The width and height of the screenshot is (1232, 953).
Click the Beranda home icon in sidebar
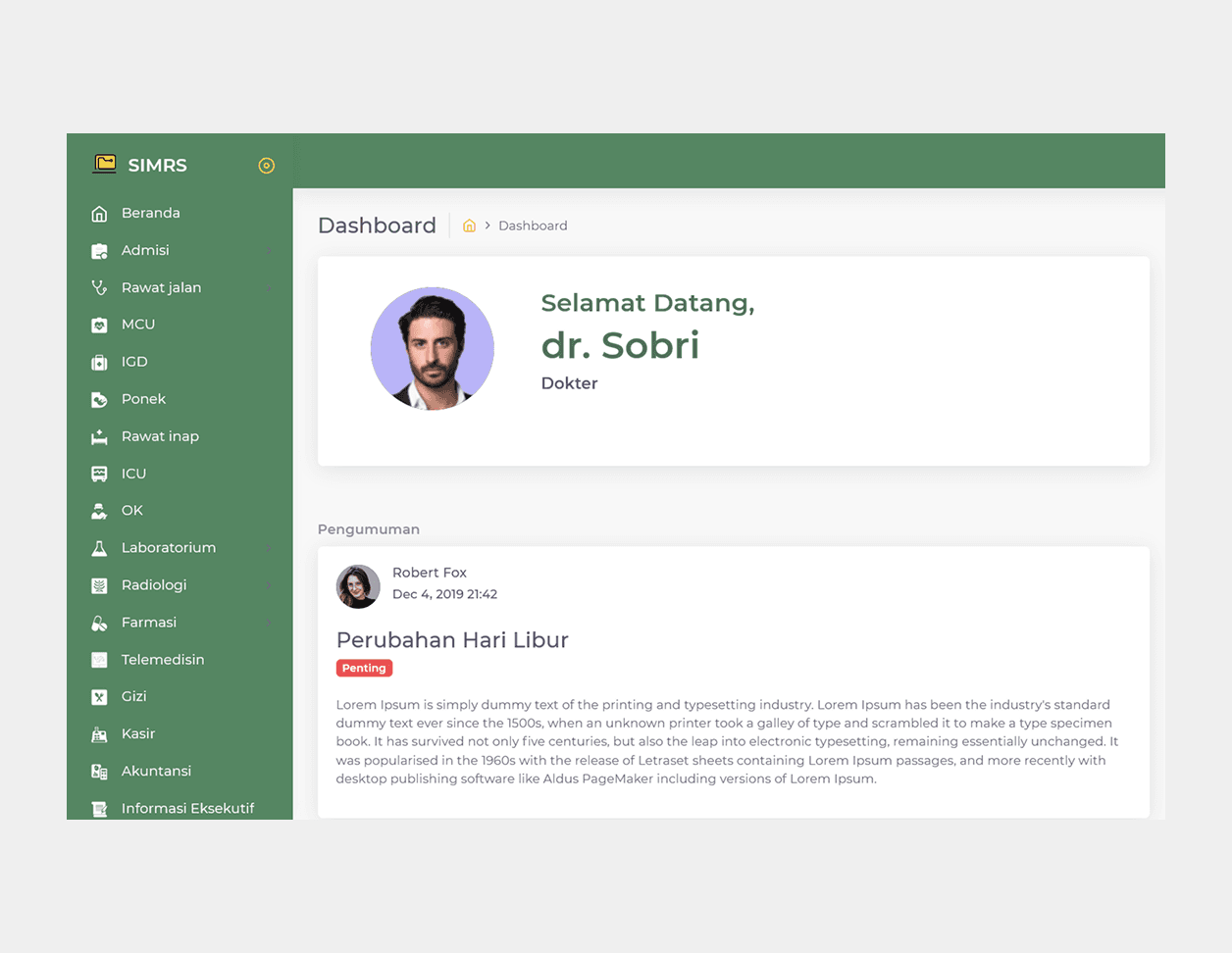[x=99, y=214]
